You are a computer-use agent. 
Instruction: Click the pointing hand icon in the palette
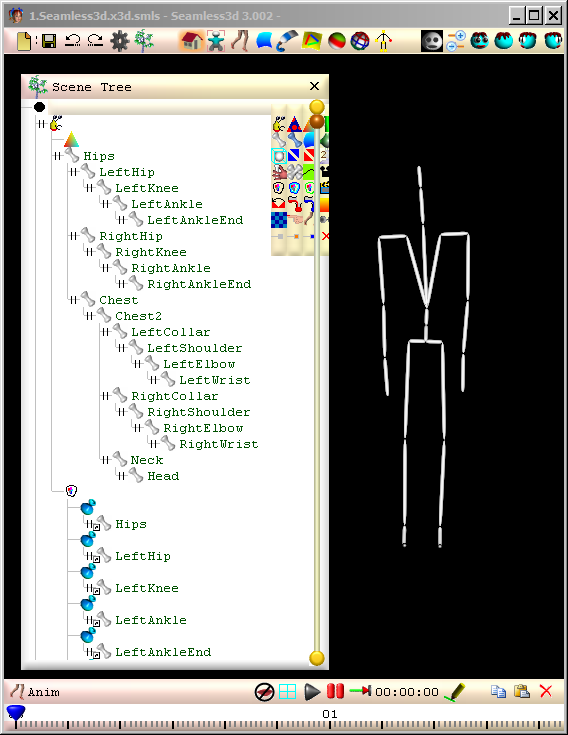tap(294, 220)
